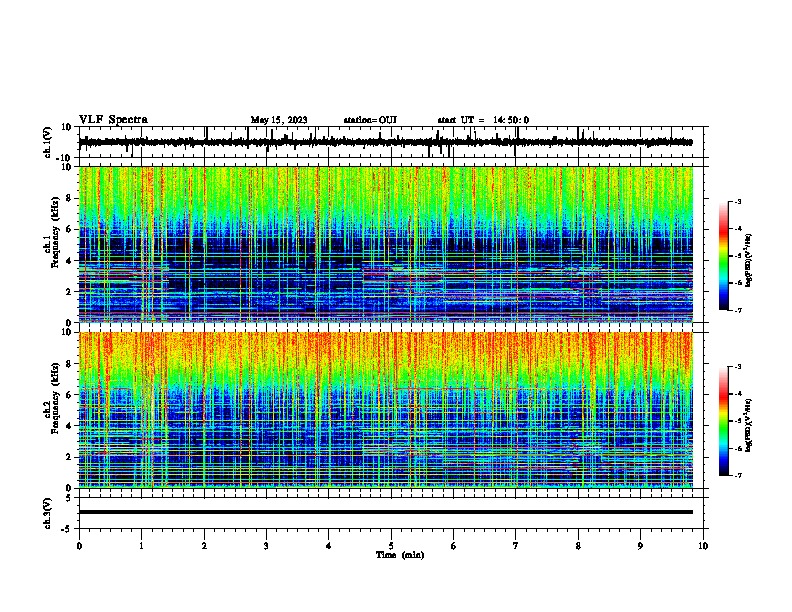The width and height of the screenshot is (792, 612).
Task: Click the "4" kHz tick on ch.1 spectrogram
Action: click(x=69, y=261)
